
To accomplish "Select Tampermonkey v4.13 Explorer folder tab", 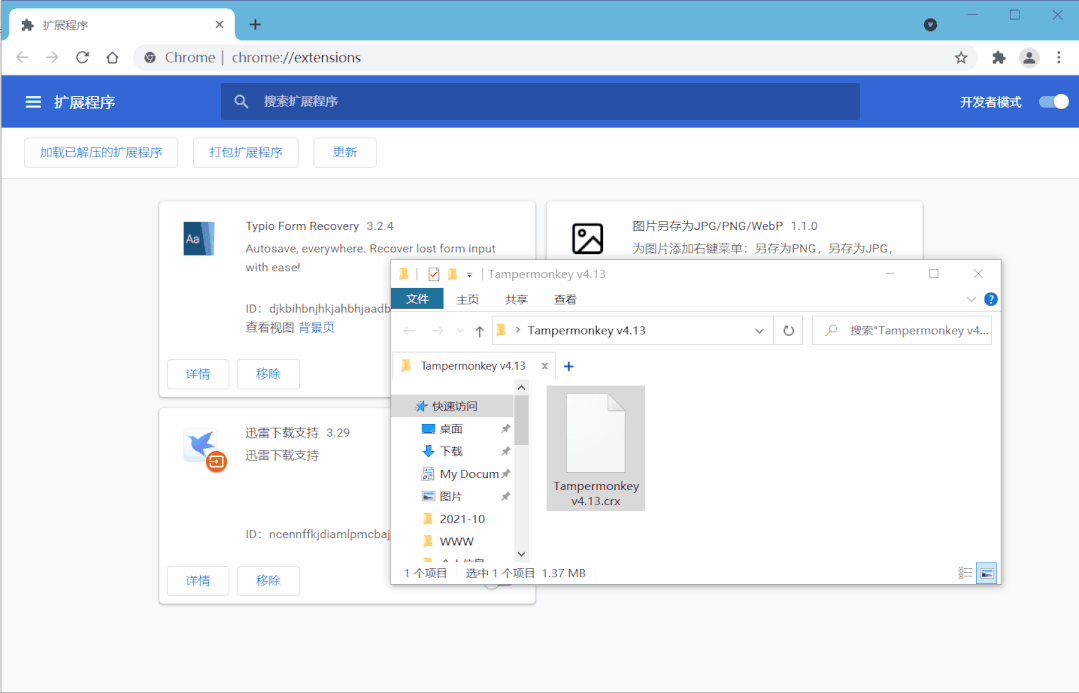I will point(473,366).
